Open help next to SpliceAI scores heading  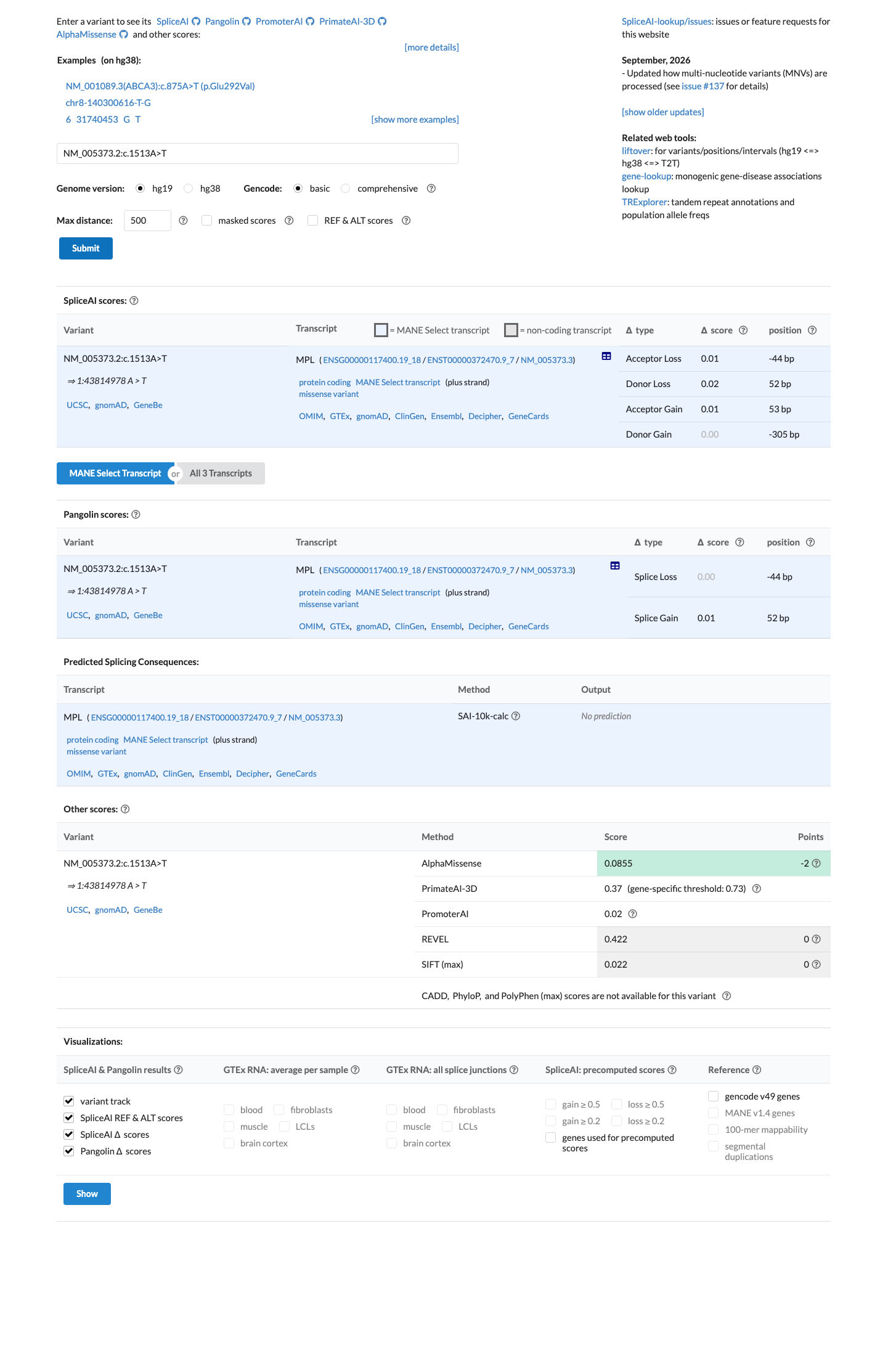click(134, 301)
